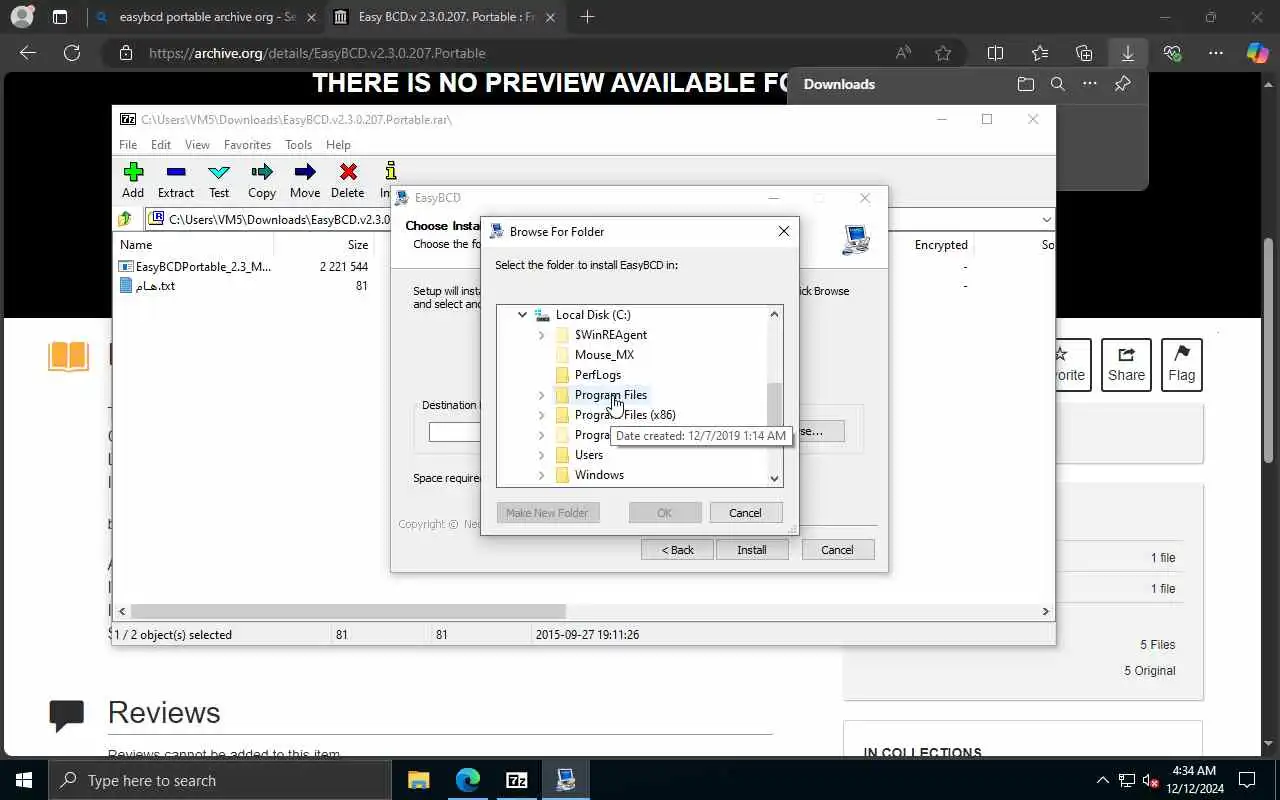The image size is (1280, 800).
Task: Expand the Program Files folder
Action: tap(541, 395)
